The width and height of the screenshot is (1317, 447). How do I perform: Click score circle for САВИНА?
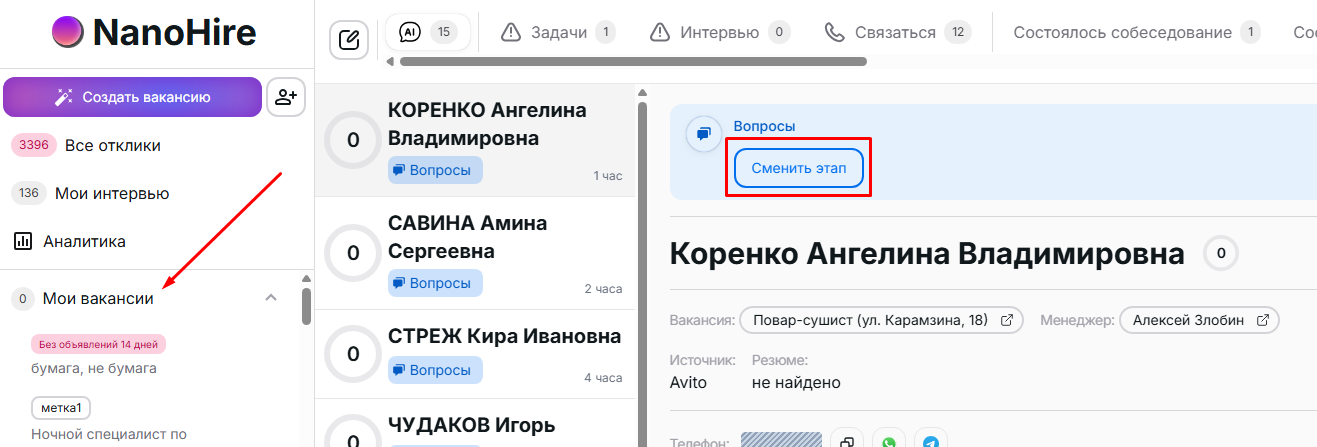click(x=353, y=253)
